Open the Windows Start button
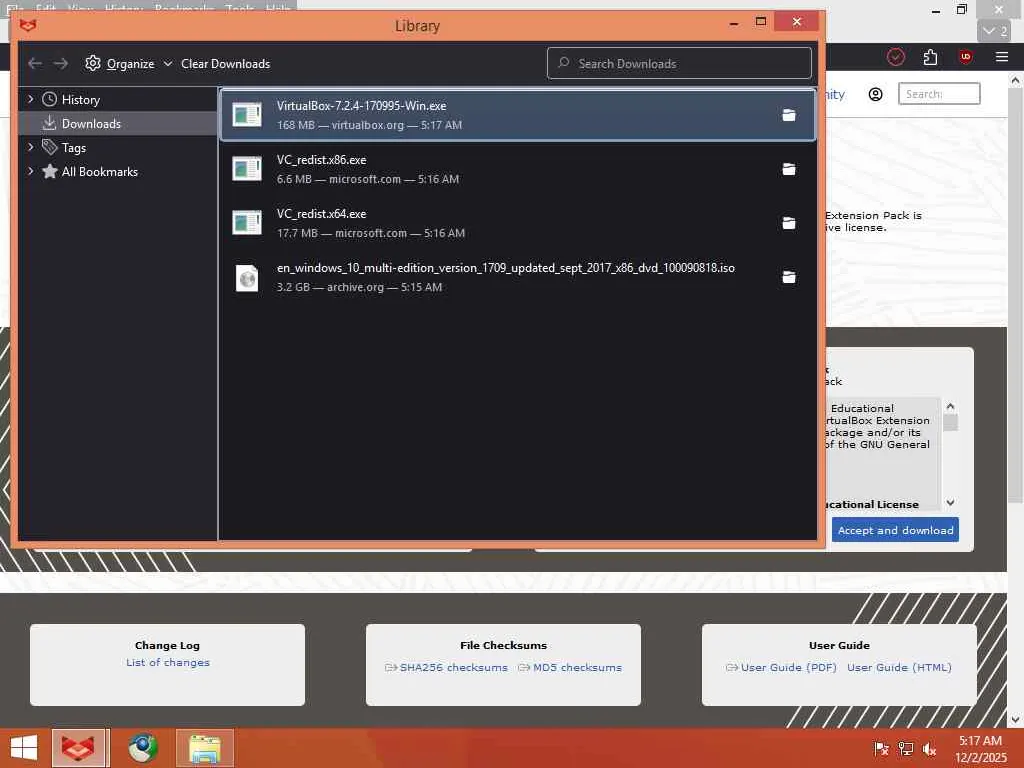Image resolution: width=1024 pixels, height=768 pixels. click(24, 748)
